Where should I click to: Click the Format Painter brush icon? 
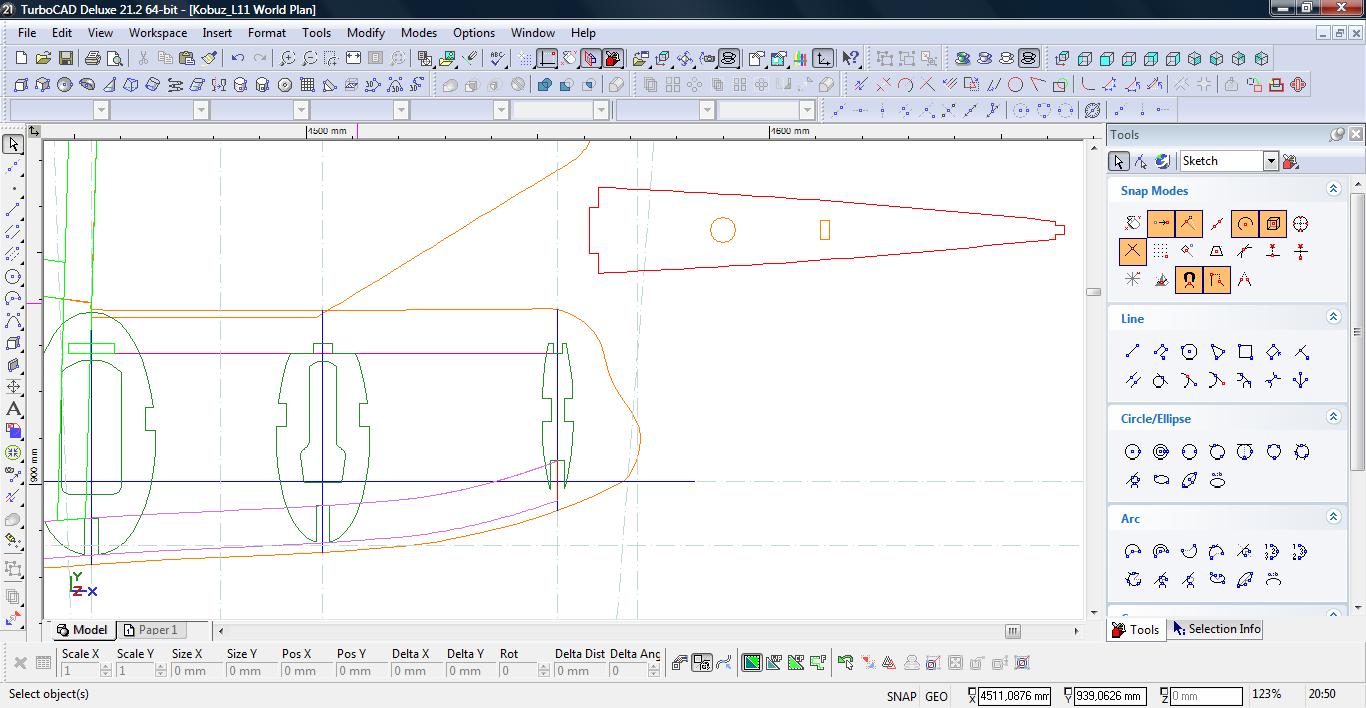tap(209, 59)
